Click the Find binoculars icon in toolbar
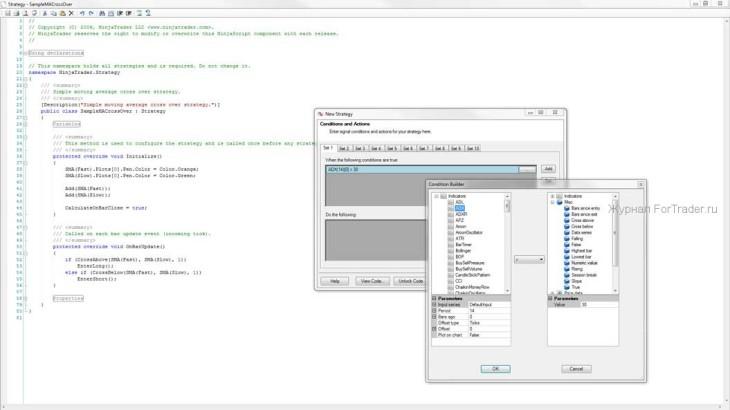The image size is (730, 410). tap(102, 13)
